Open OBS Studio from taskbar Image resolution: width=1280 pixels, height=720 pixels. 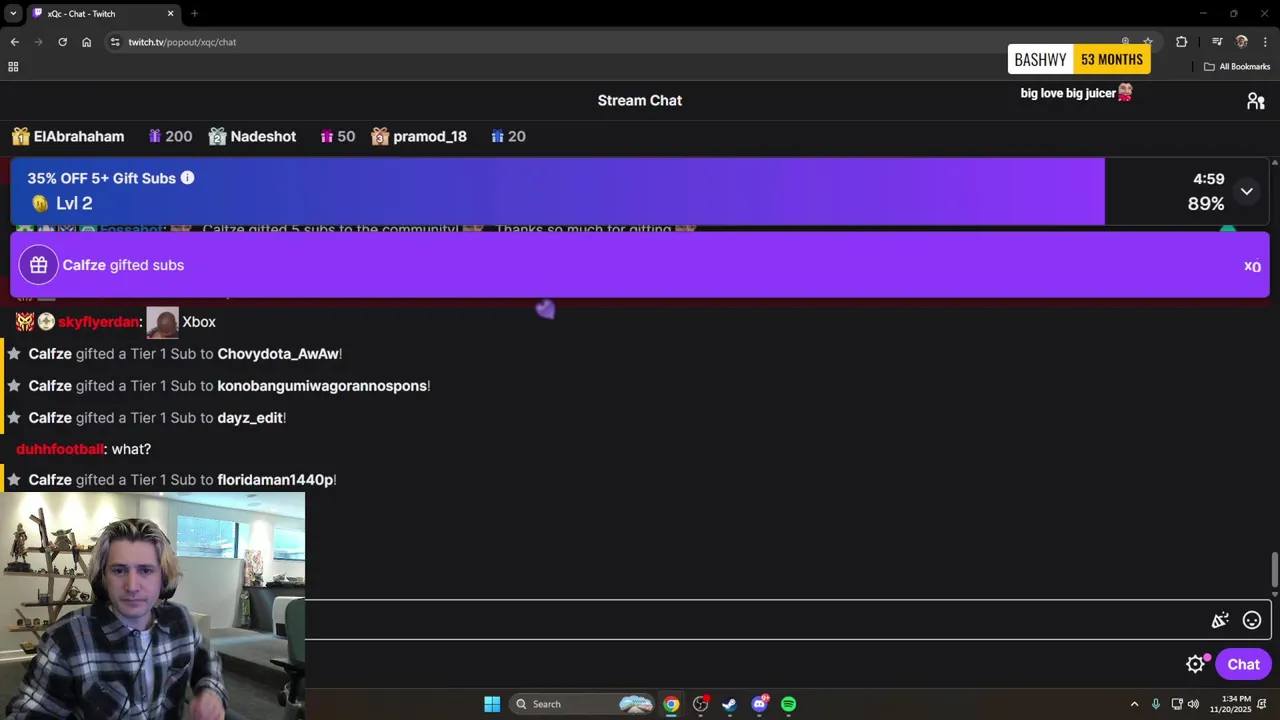pyautogui.click(x=700, y=704)
